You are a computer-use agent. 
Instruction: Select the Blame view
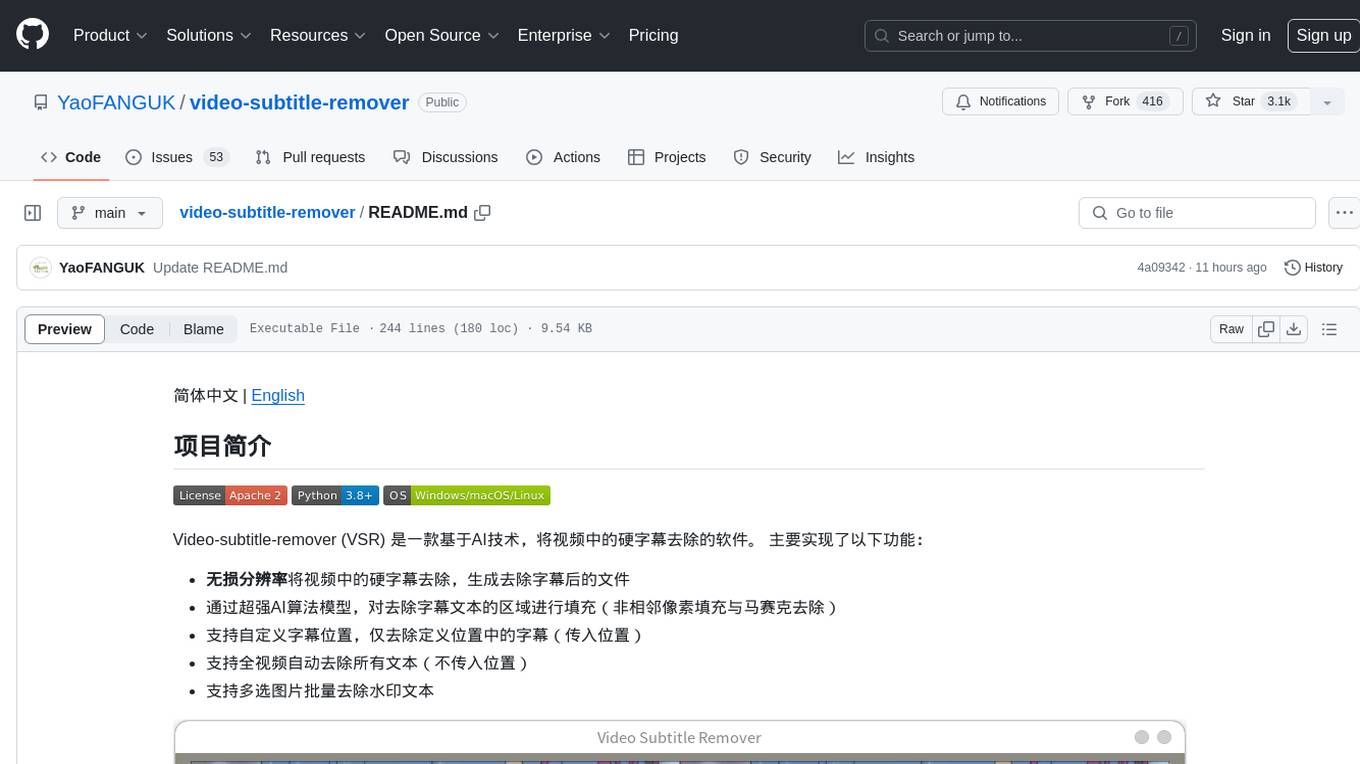point(203,329)
